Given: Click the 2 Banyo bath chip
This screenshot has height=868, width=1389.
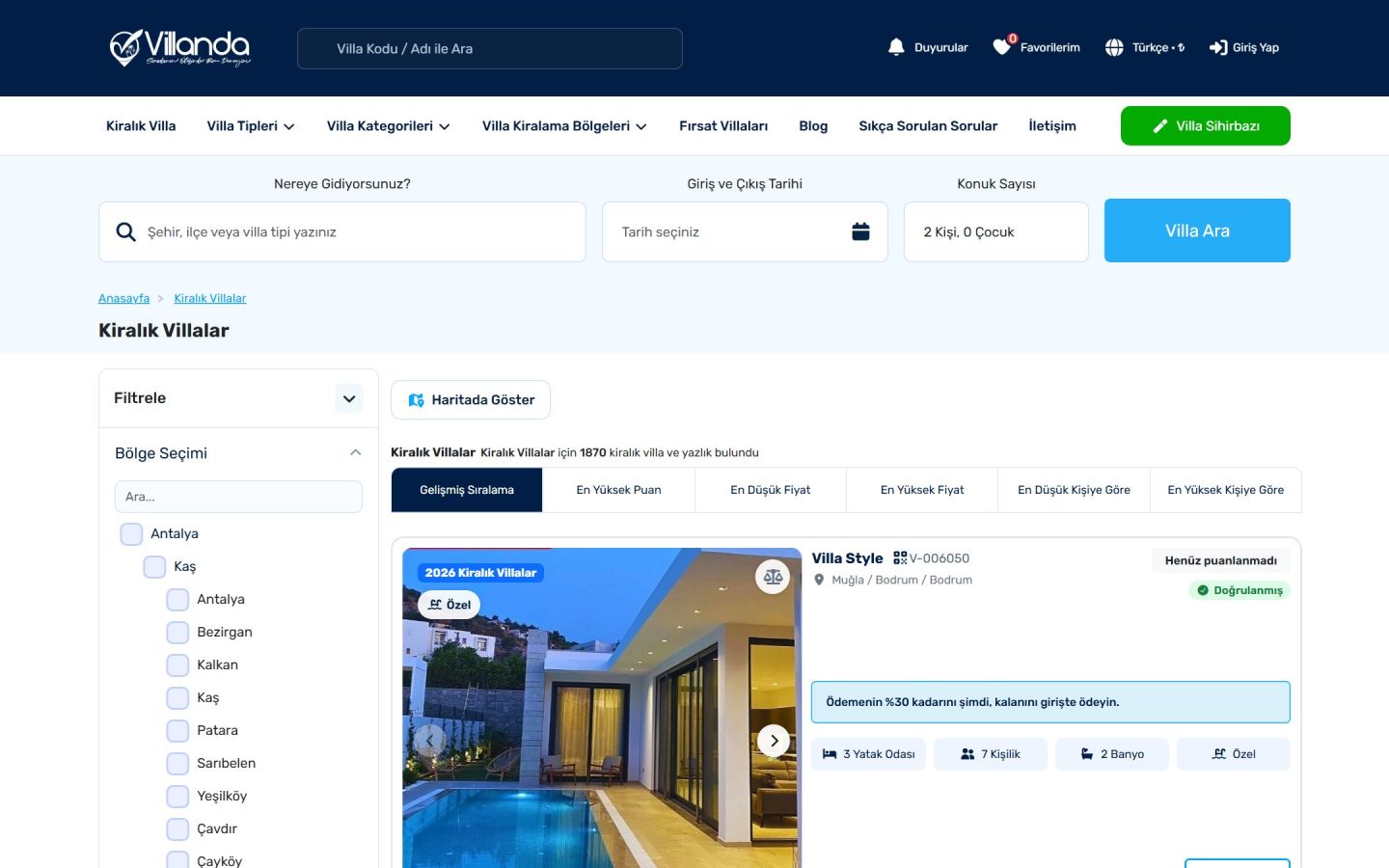Looking at the screenshot, I should [x=1112, y=754].
